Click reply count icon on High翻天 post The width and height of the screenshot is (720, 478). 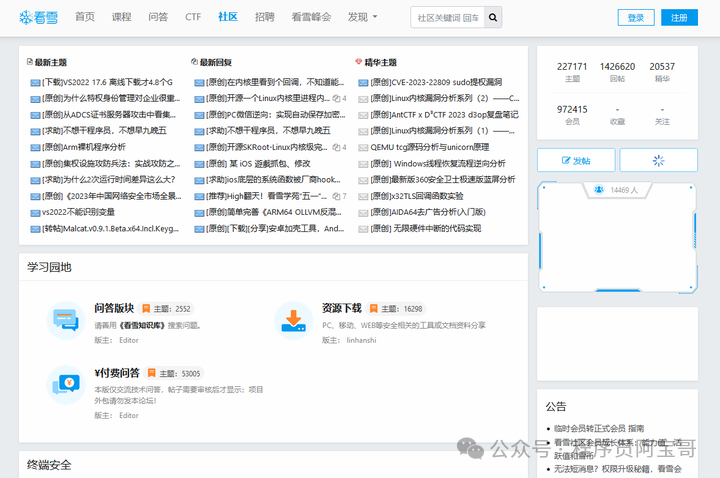click(337, 197)
